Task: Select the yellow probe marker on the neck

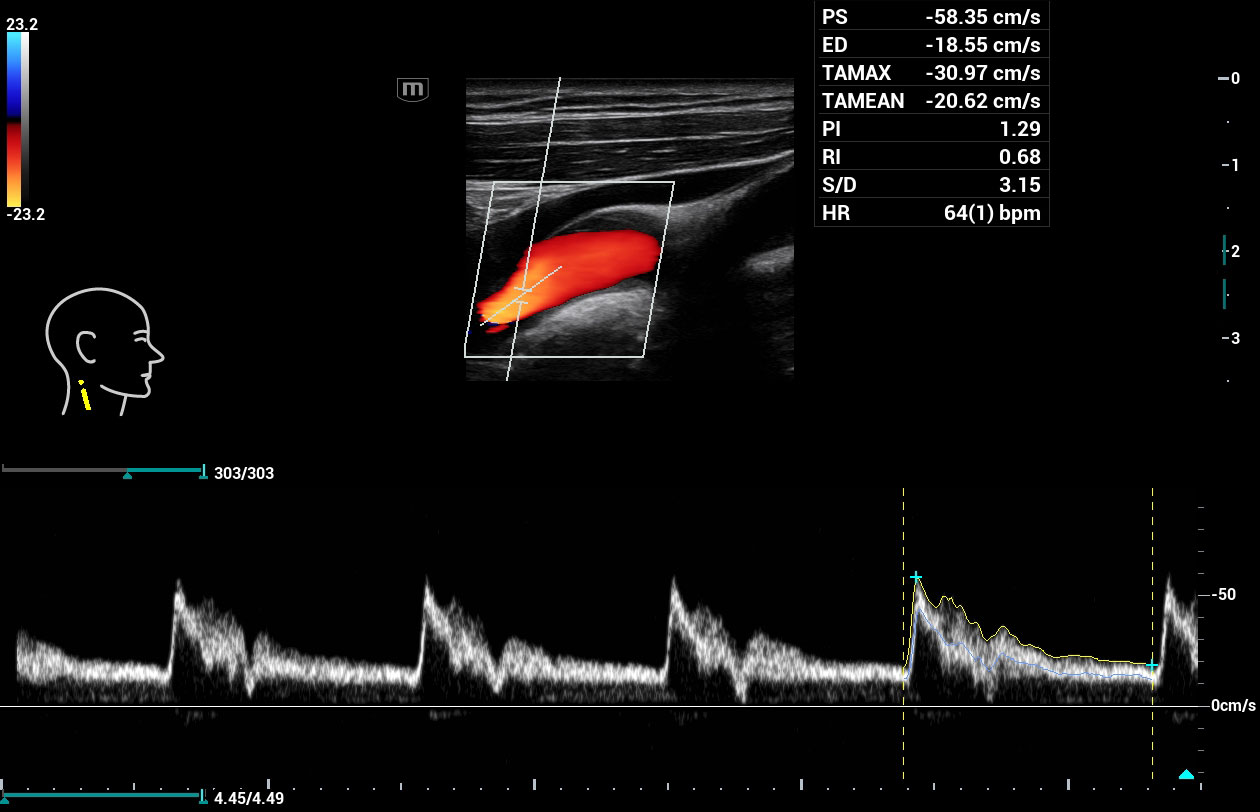Action: [x=86, y=397]
